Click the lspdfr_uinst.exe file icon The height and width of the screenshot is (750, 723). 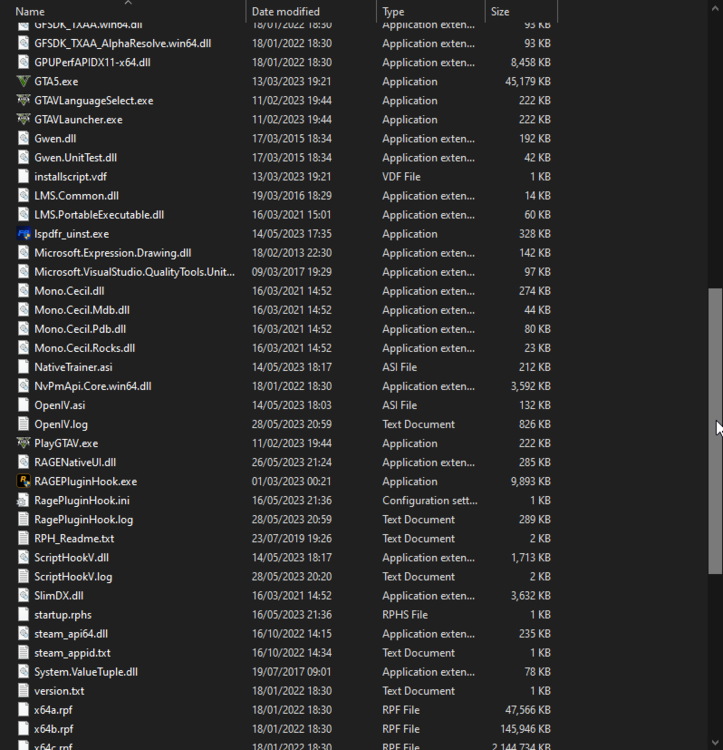(23, 234)
